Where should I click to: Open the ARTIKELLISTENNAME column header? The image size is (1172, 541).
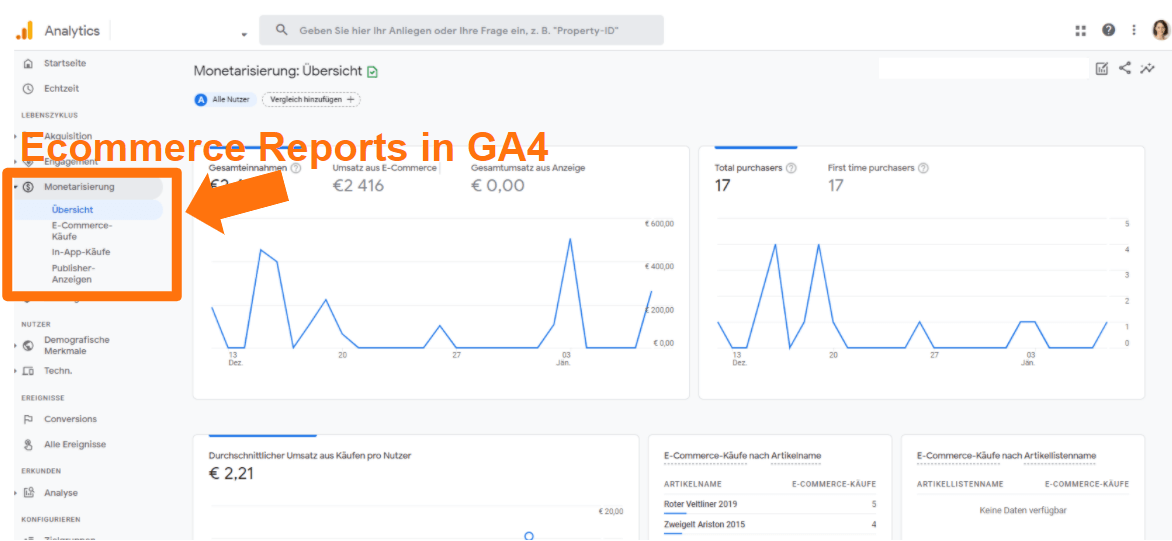pos(960,484)
